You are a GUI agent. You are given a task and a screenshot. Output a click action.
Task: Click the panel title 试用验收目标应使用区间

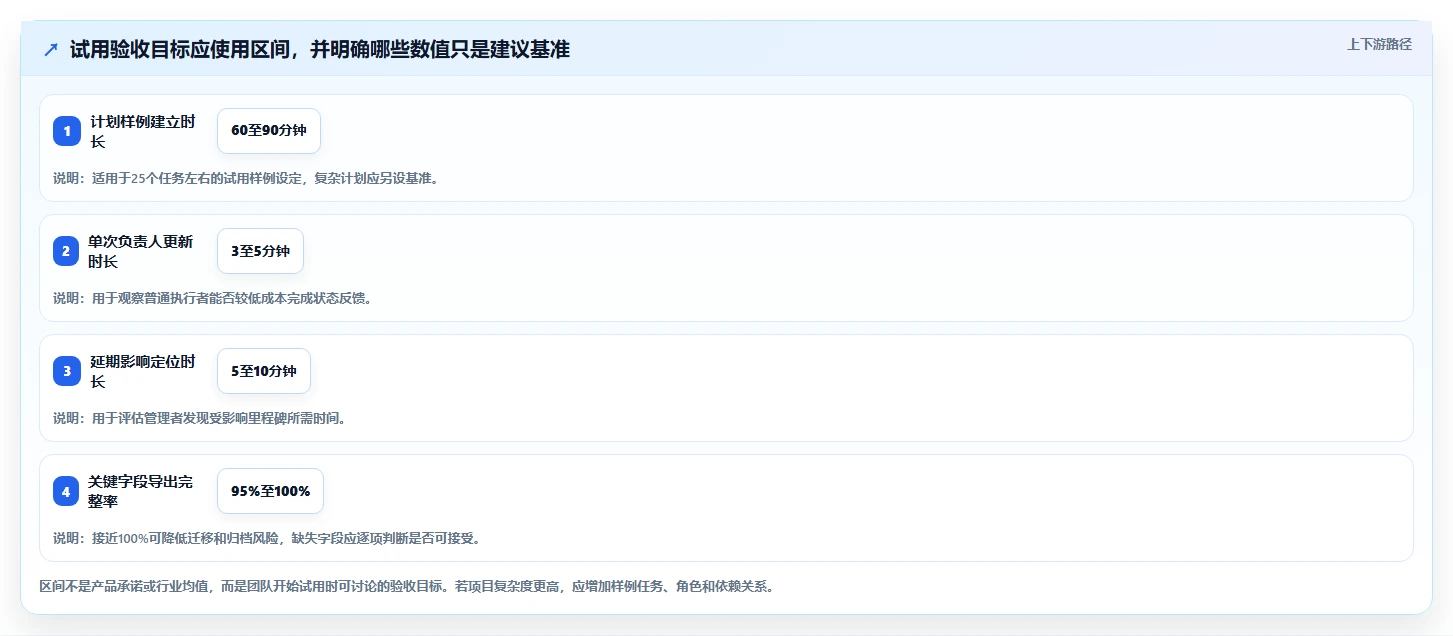320,49
